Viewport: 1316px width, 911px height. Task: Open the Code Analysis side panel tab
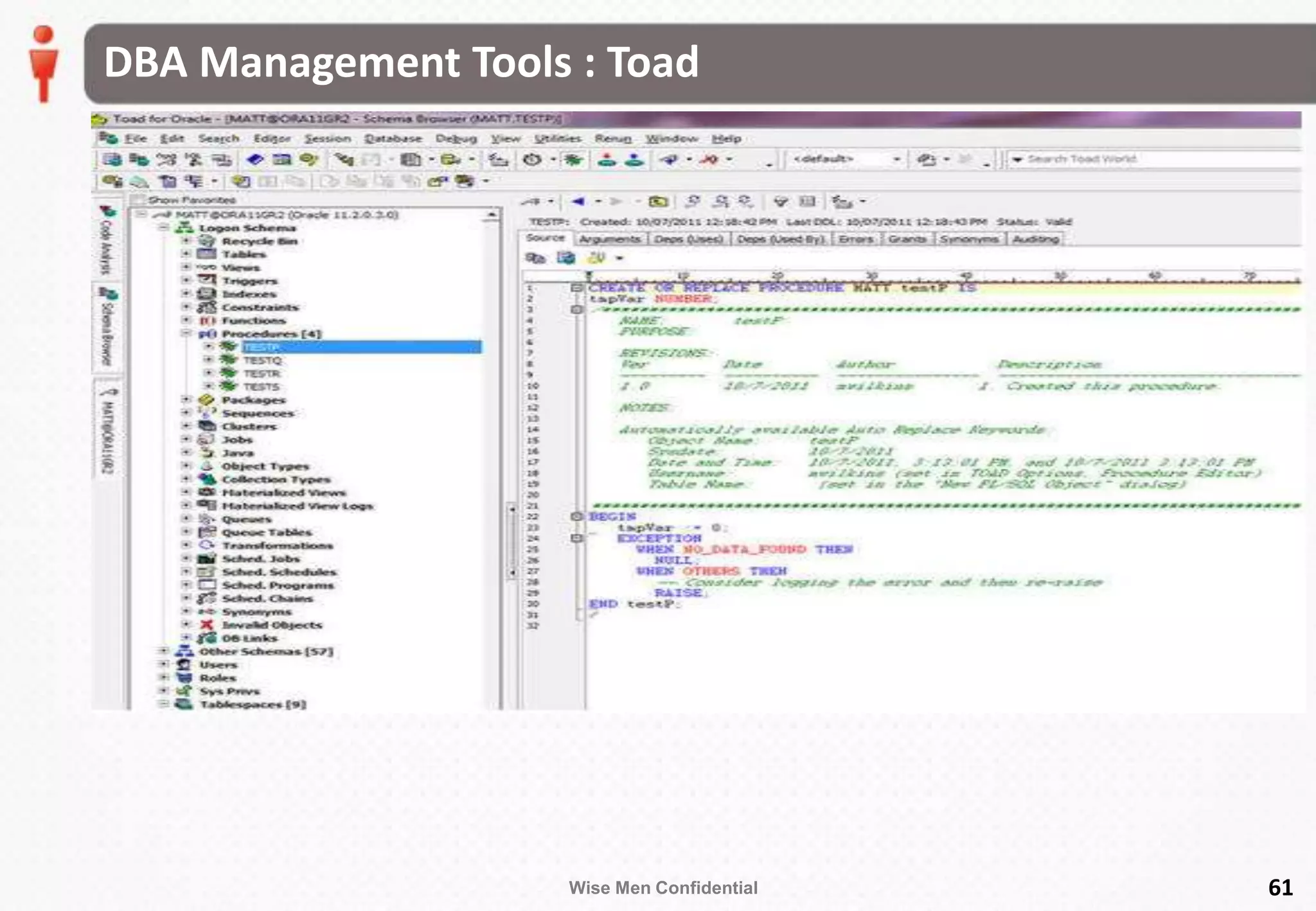[x=107, y=240]
